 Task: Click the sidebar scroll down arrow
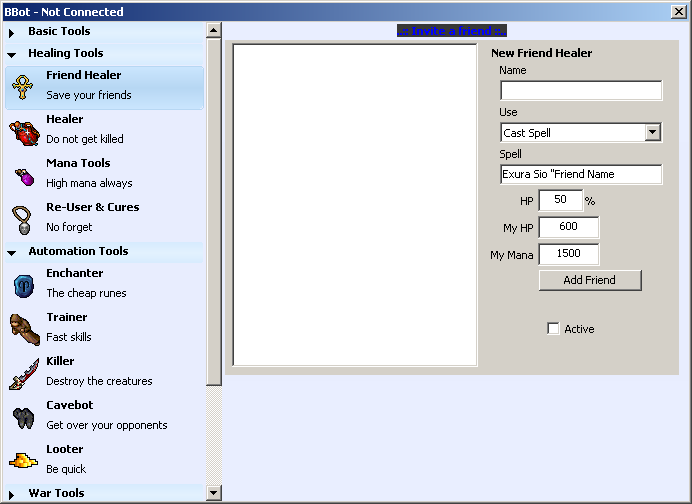[x=213, y=492]
